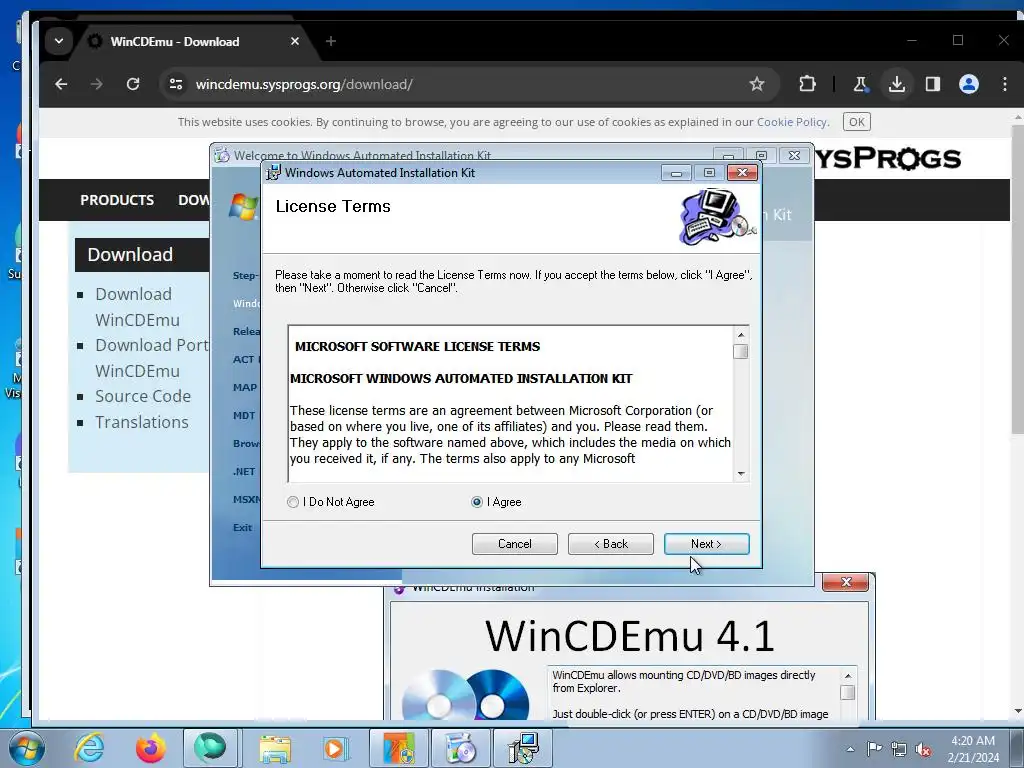Viewport: 1024px width, 768px height.
Task: Click the muted volume tray icon
Action: coord(923,749)
